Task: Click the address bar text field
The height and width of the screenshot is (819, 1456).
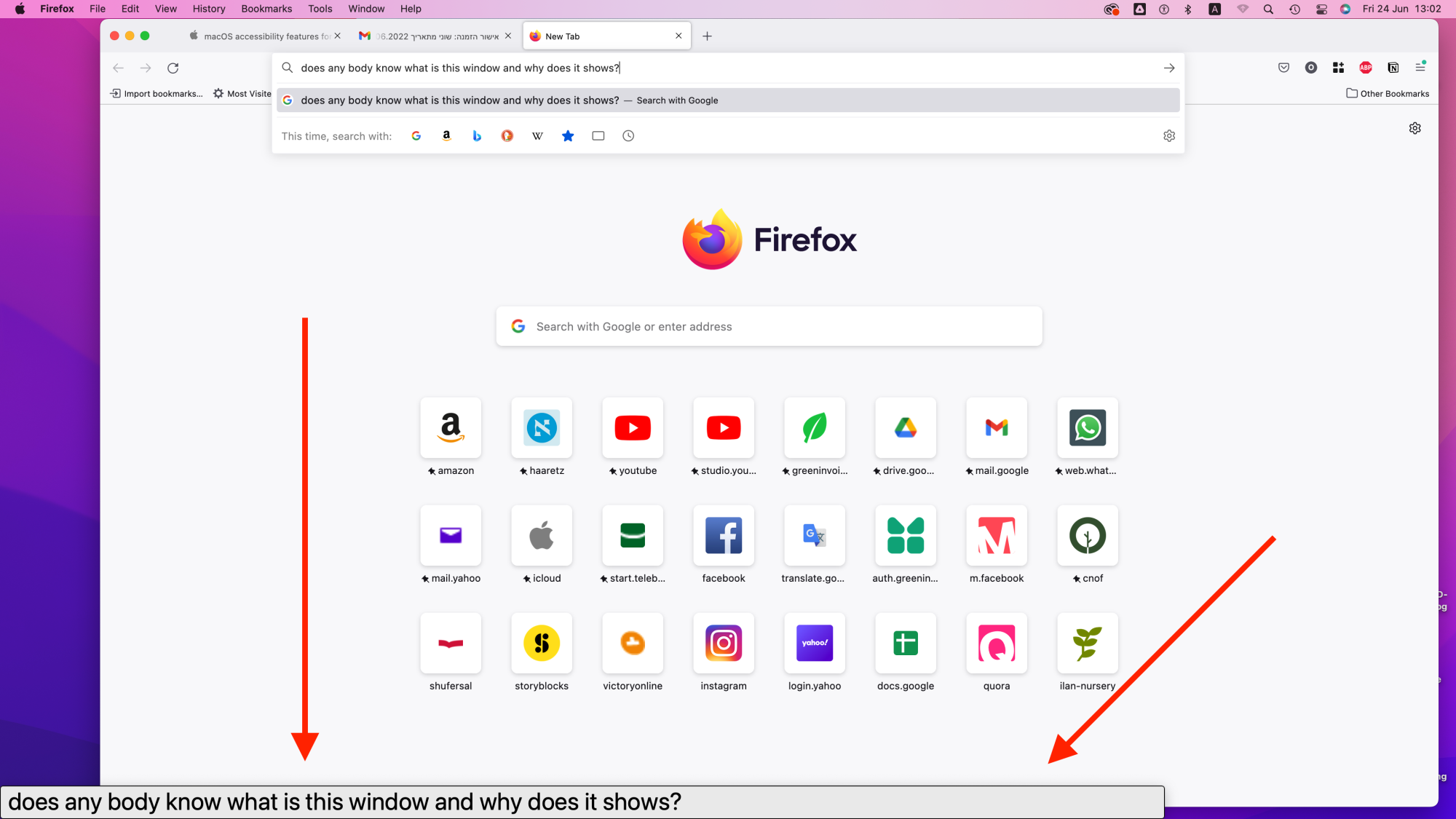Action: coord(728,68)
